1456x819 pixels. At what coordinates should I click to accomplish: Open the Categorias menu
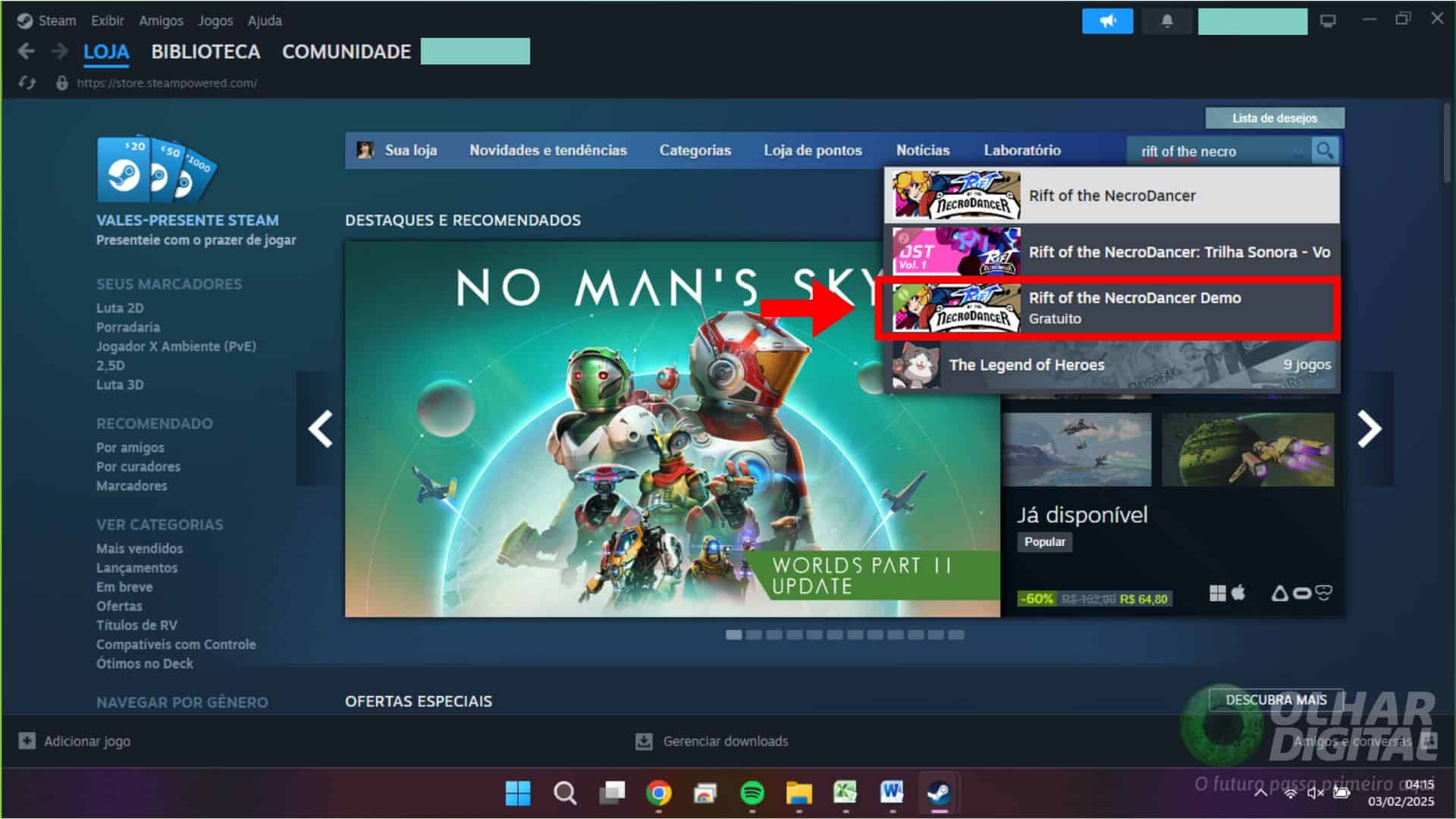point(695,150)
